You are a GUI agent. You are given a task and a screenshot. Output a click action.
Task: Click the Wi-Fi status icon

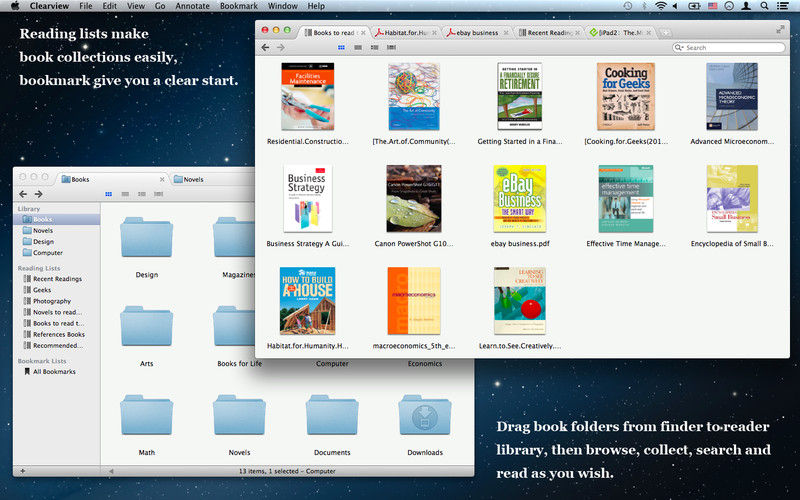click(660, 6)
